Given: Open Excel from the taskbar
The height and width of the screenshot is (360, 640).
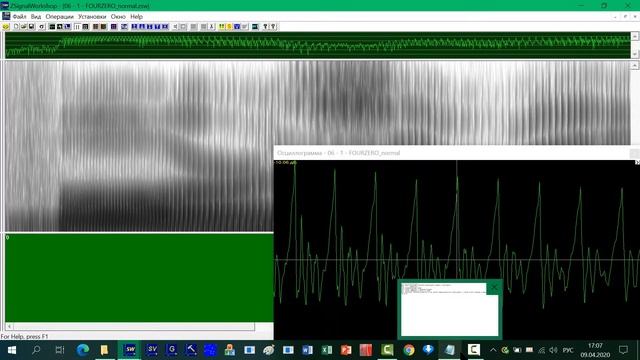Looking at the screenshot, I should tap(327, 350).
